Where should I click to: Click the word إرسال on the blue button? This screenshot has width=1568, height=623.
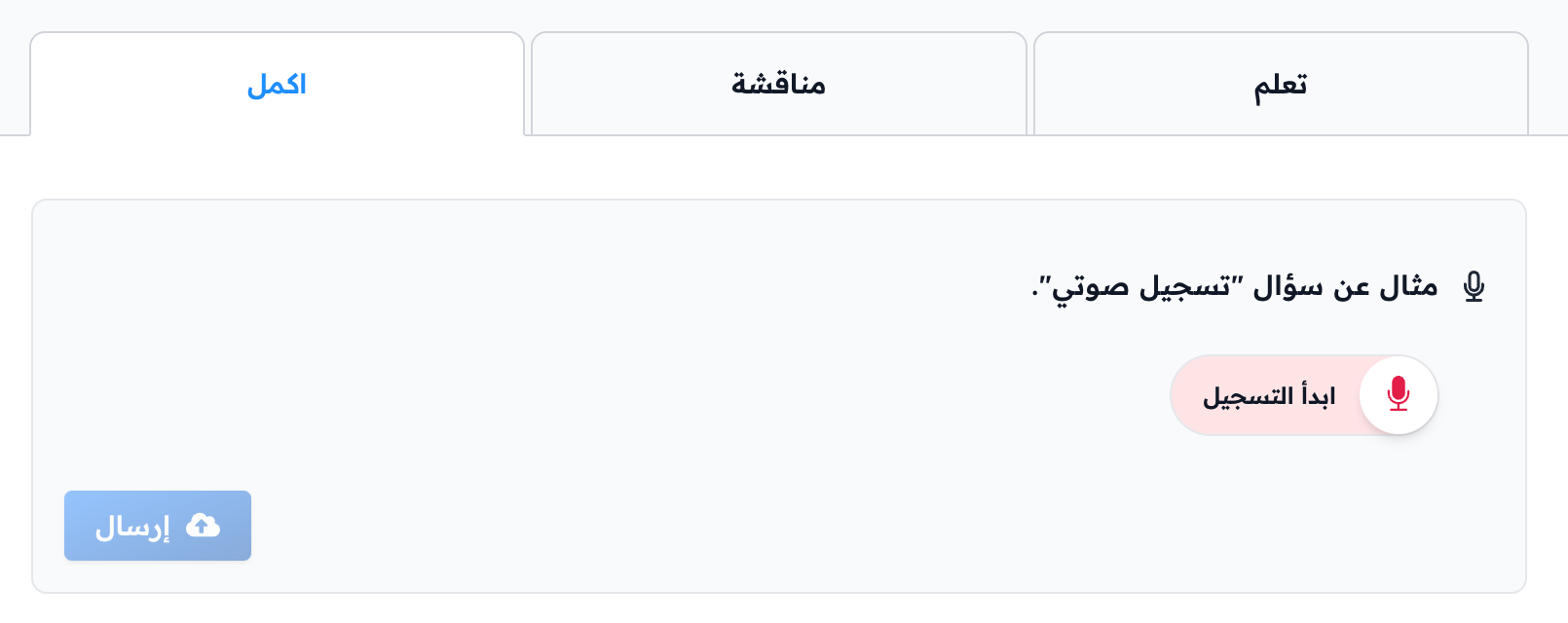(x=132, y=527)
